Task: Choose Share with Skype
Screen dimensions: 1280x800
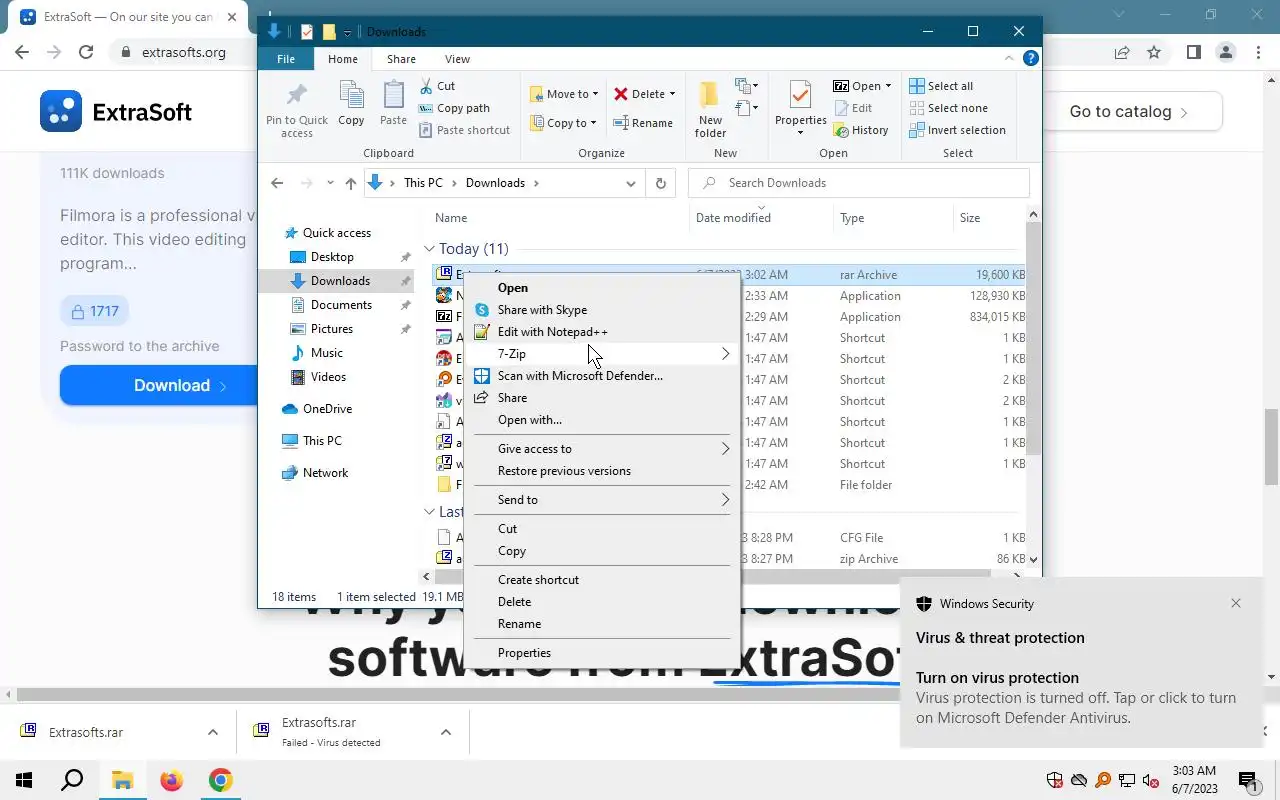Action: tap(600, 310)
